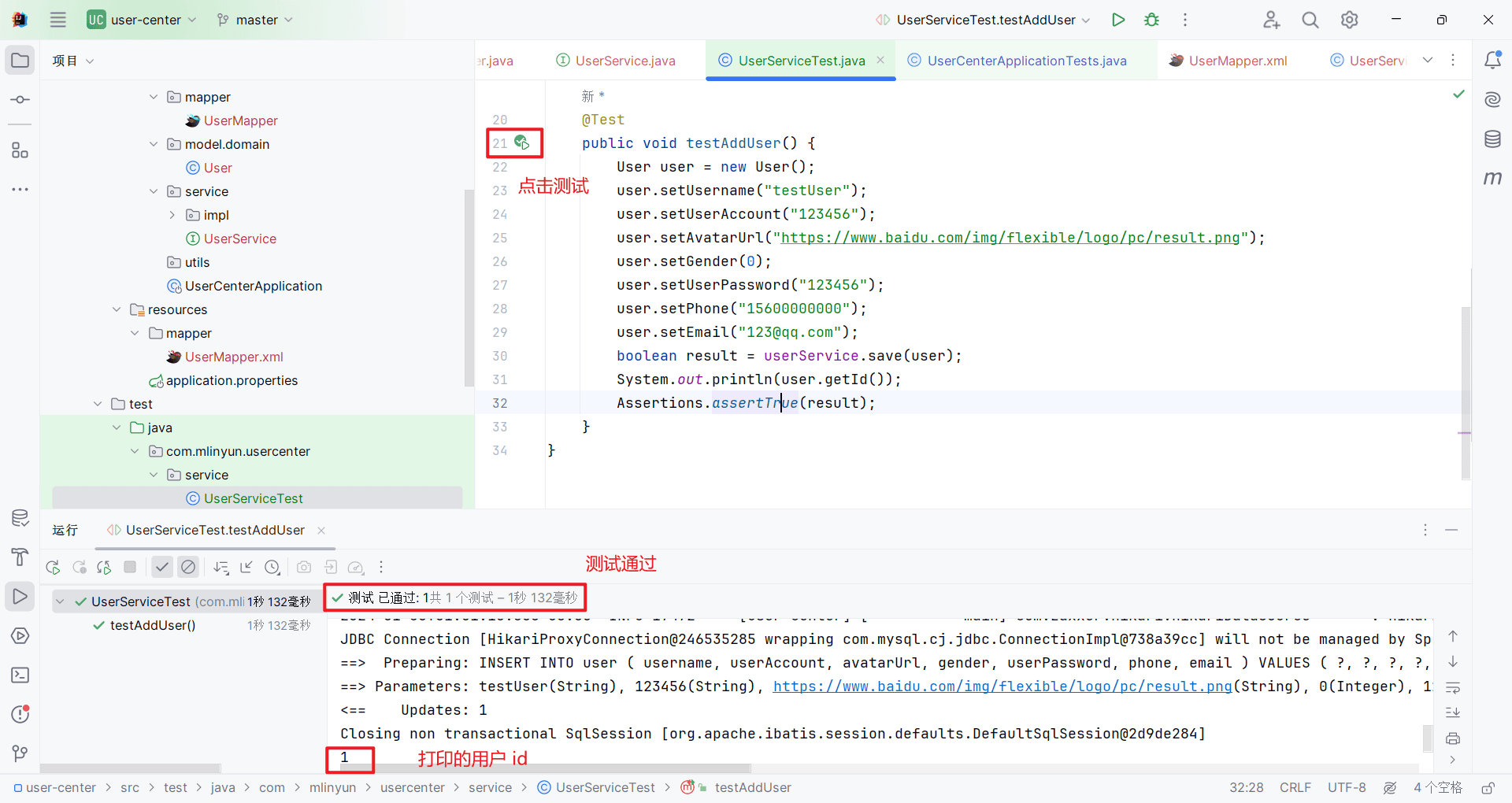Open the baidu result.png link in console

(x=1002, y=686)
